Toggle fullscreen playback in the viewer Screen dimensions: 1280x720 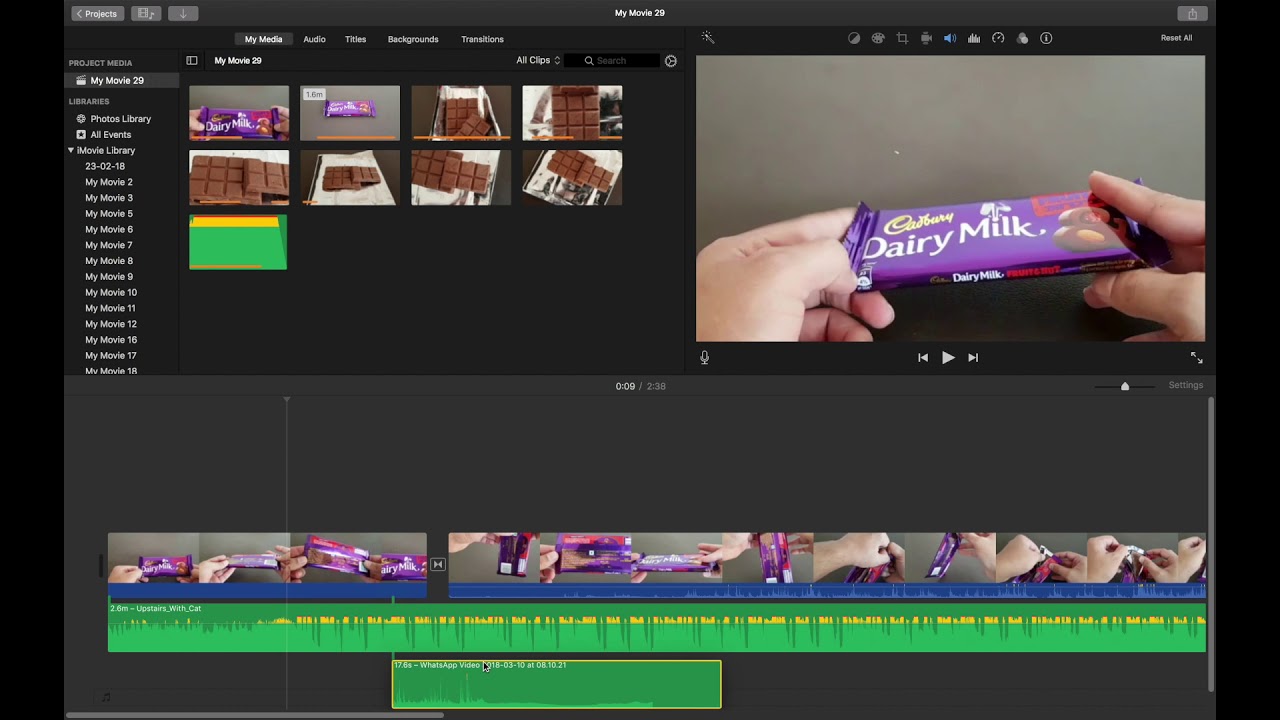pyautogui.click(x=1196, y=357)
